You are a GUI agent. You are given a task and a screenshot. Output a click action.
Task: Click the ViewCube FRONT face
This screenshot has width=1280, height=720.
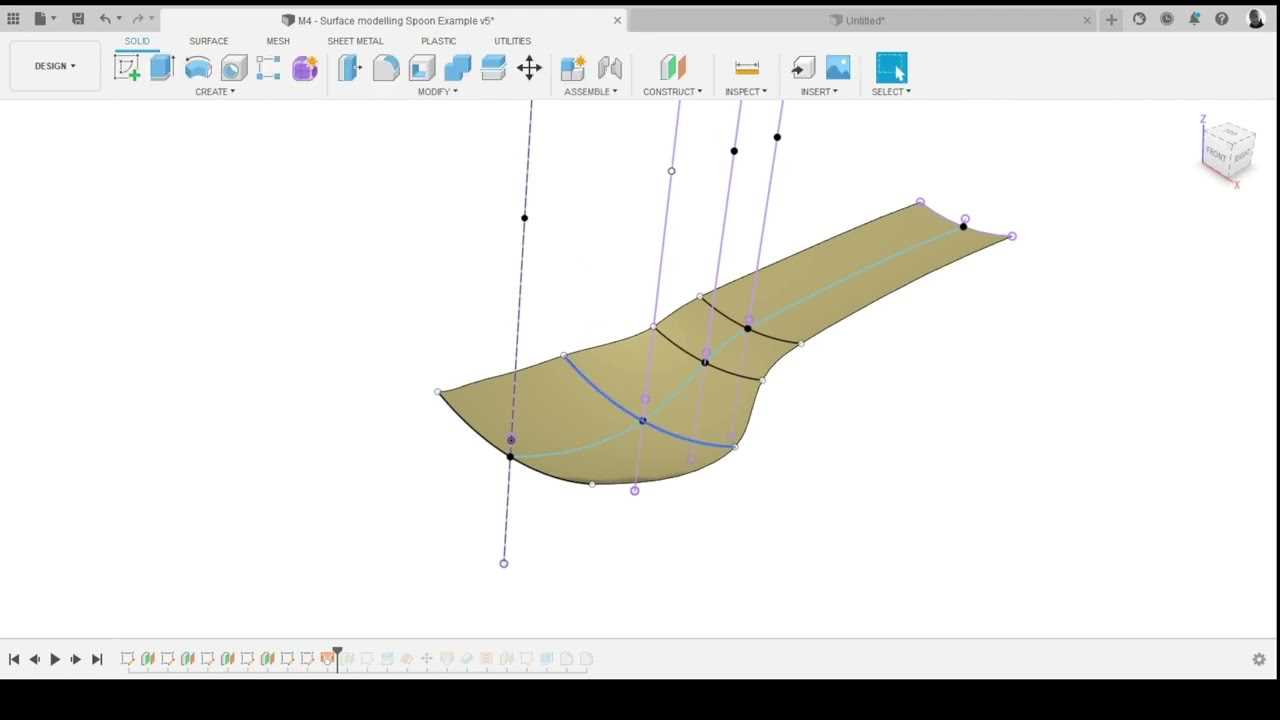(1216, 154)
